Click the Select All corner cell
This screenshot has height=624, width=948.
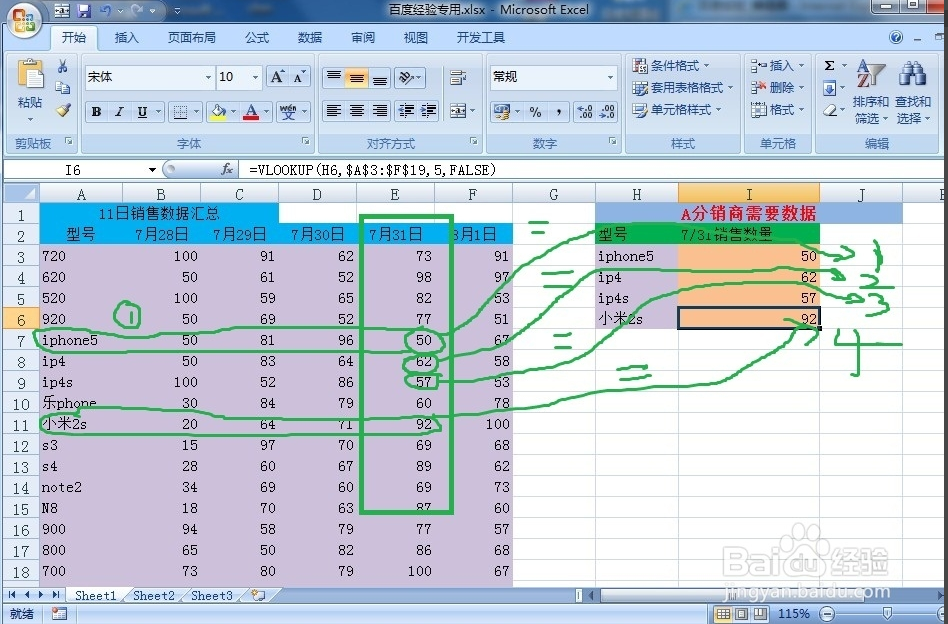pyautogui.click(x=21, y=194)
